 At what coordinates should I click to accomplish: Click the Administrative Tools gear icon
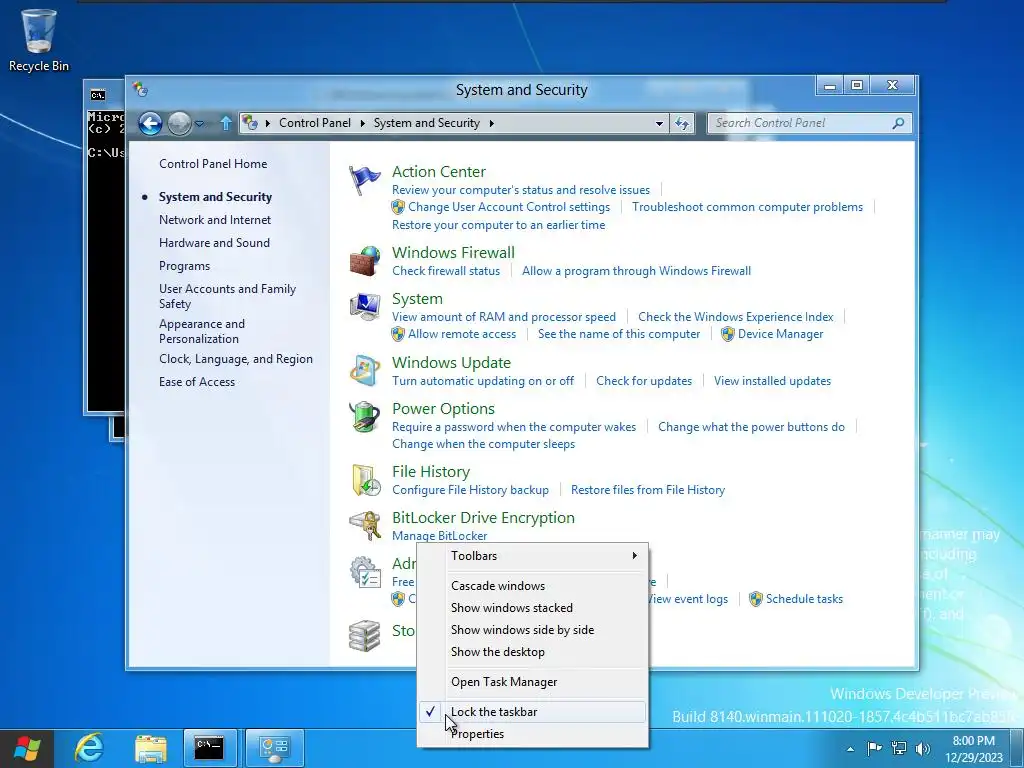click(364, 572)
